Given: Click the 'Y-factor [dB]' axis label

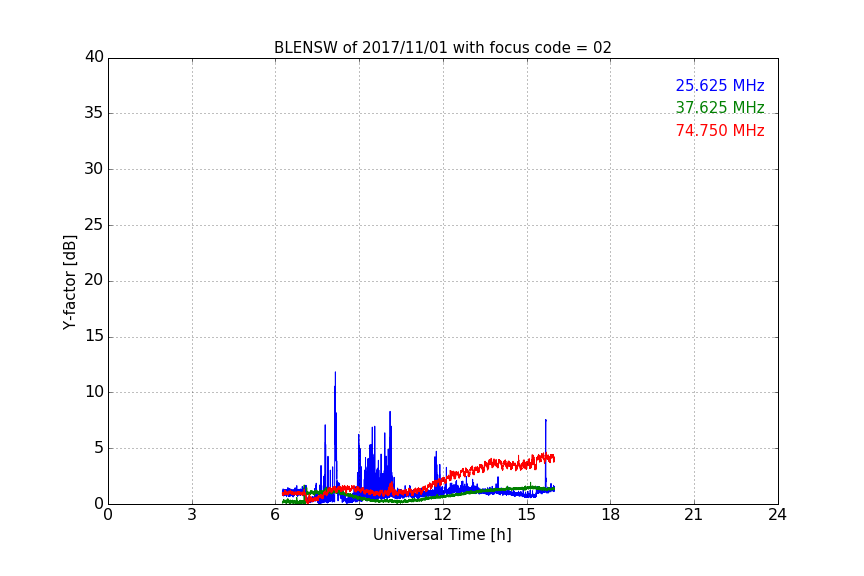Looking at the screenshot, I should [x=69, y=282].
